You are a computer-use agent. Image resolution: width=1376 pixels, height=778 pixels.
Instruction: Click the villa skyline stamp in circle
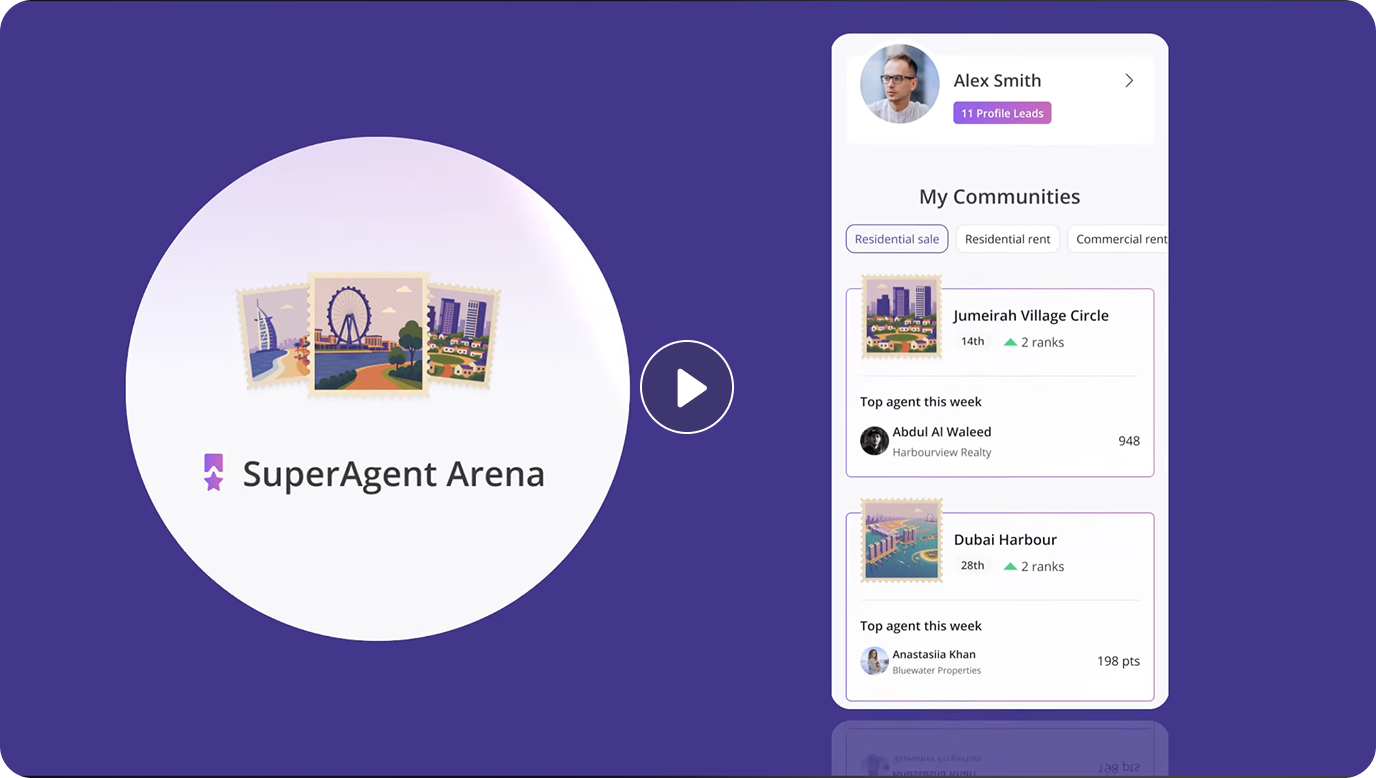tap(464, 336)
